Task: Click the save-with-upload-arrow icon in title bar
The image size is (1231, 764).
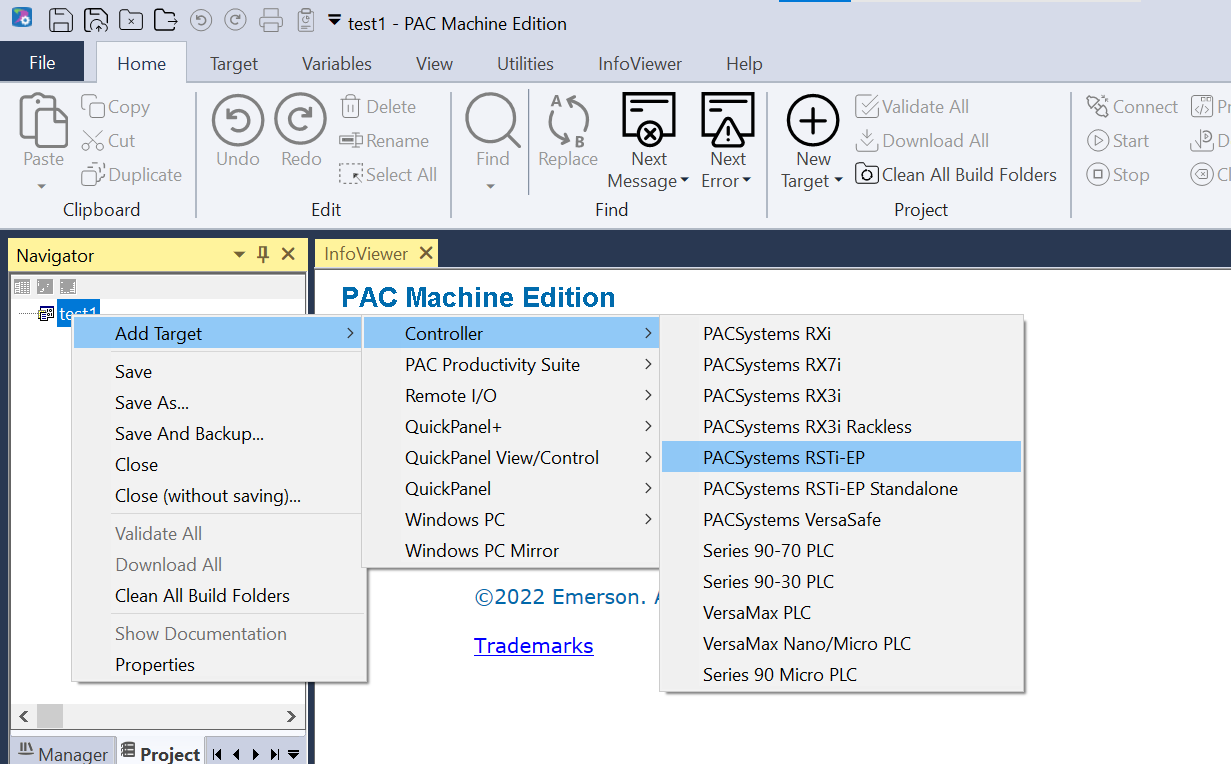Action: 96,20
